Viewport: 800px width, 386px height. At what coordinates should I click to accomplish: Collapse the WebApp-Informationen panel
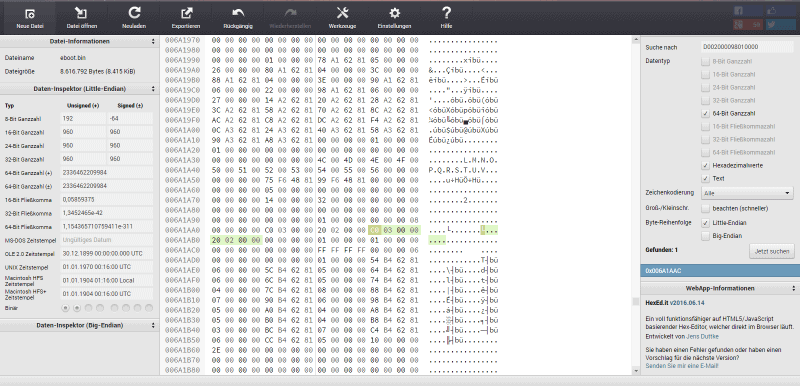[x=720, y=288]
